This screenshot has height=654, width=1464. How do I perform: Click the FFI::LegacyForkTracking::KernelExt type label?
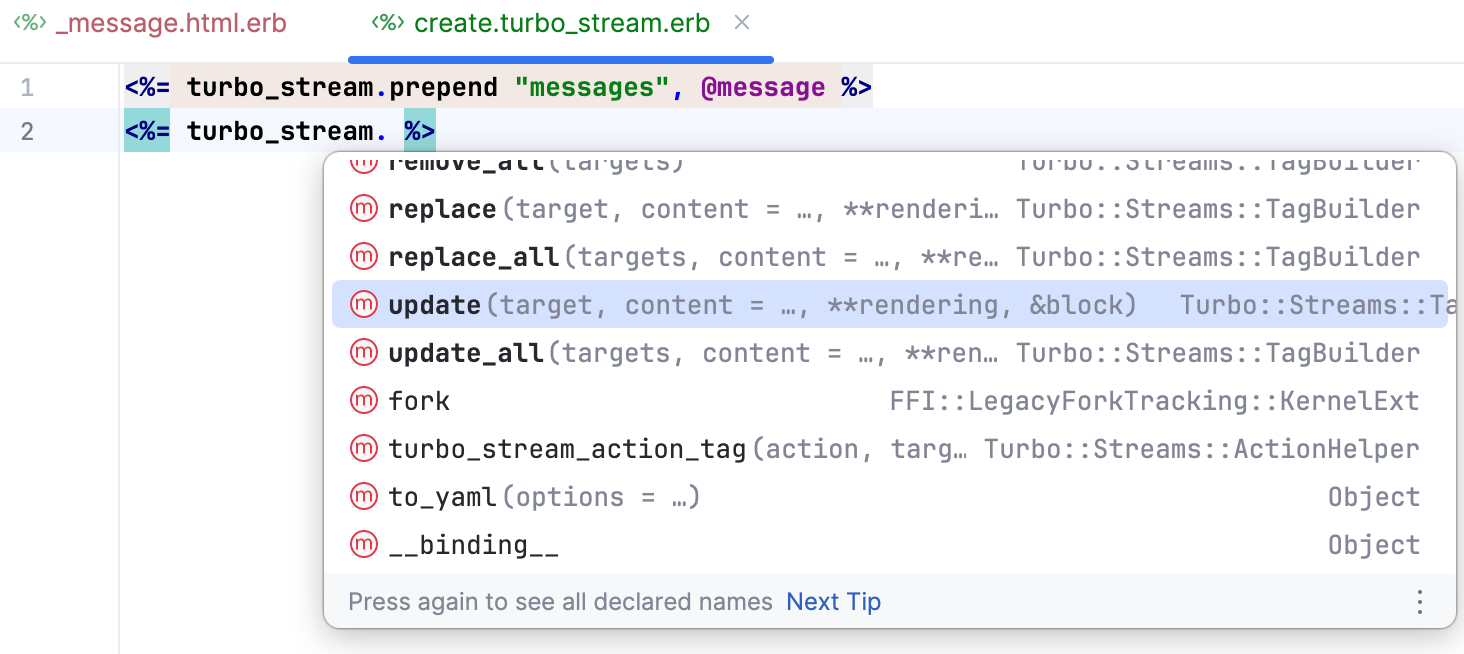pyautogui.click(x=1155, y=401)
